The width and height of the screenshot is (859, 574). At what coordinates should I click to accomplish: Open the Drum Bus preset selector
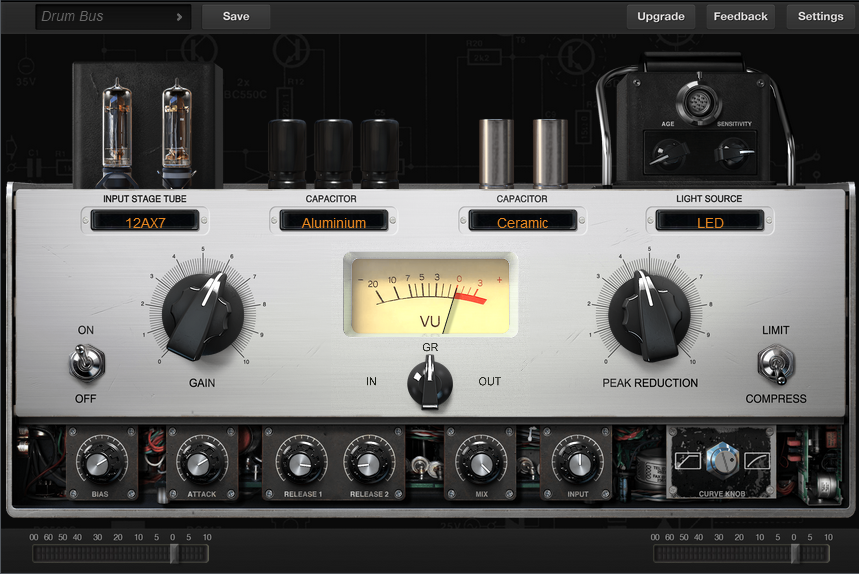click(113, 16)
